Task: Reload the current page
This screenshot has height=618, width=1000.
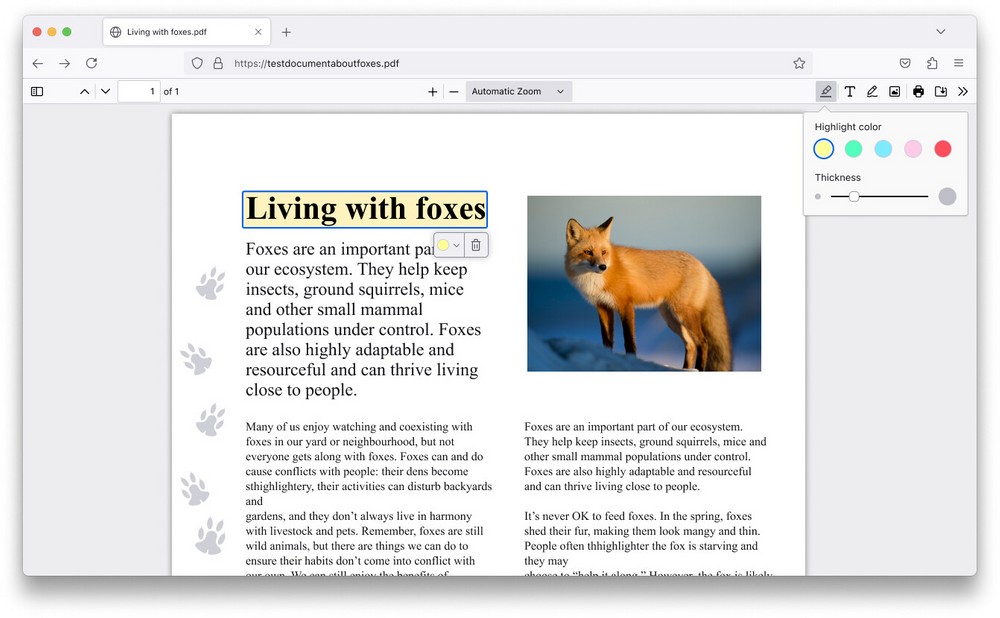Action: [91, 63]
